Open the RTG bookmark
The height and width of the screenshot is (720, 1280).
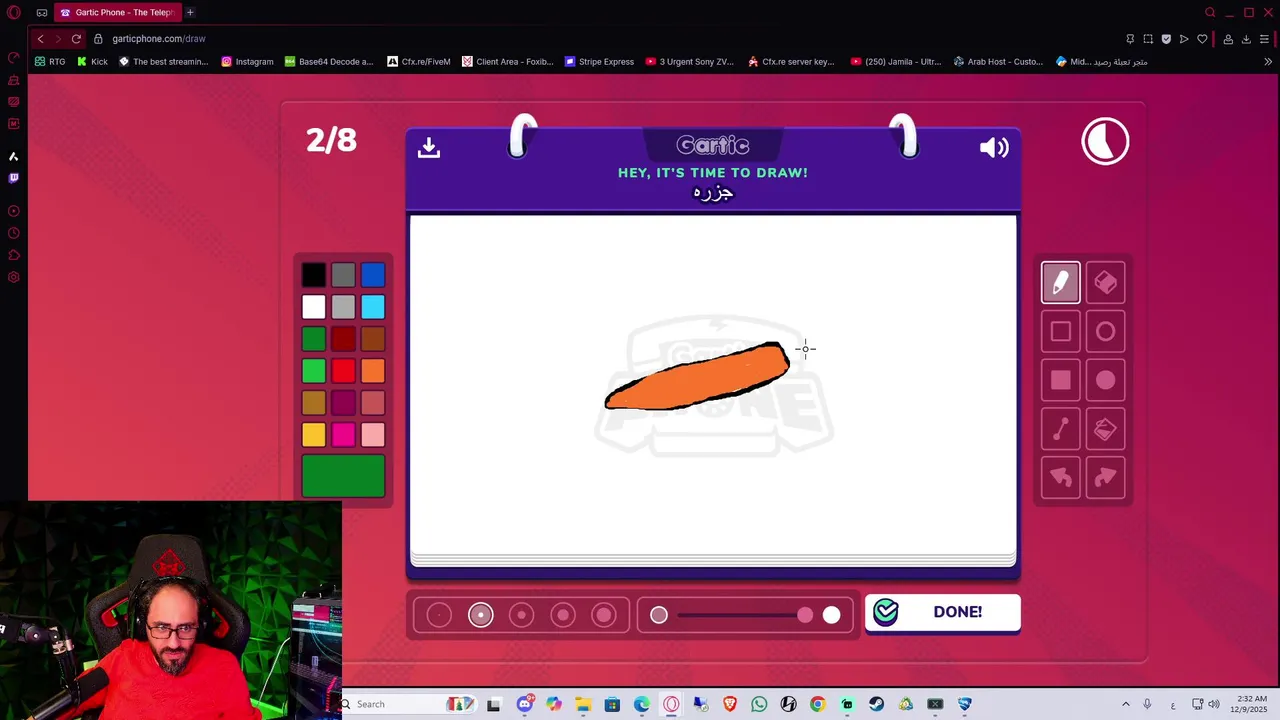(50, 62)
